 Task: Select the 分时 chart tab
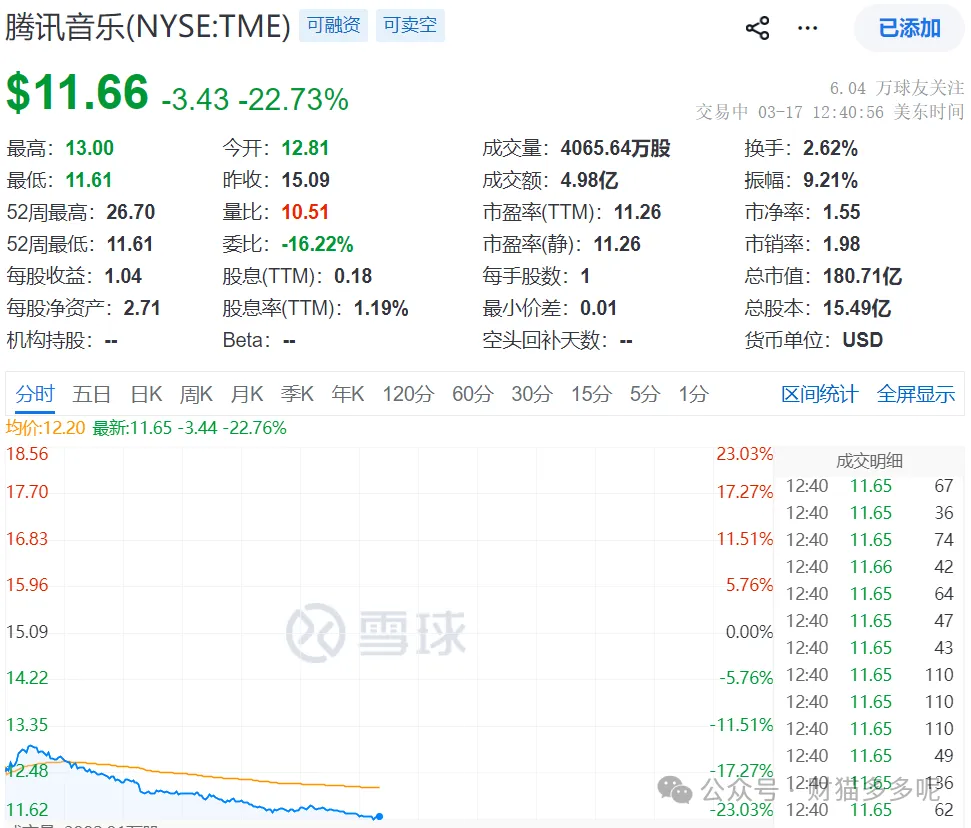click(x=35, y=394)
